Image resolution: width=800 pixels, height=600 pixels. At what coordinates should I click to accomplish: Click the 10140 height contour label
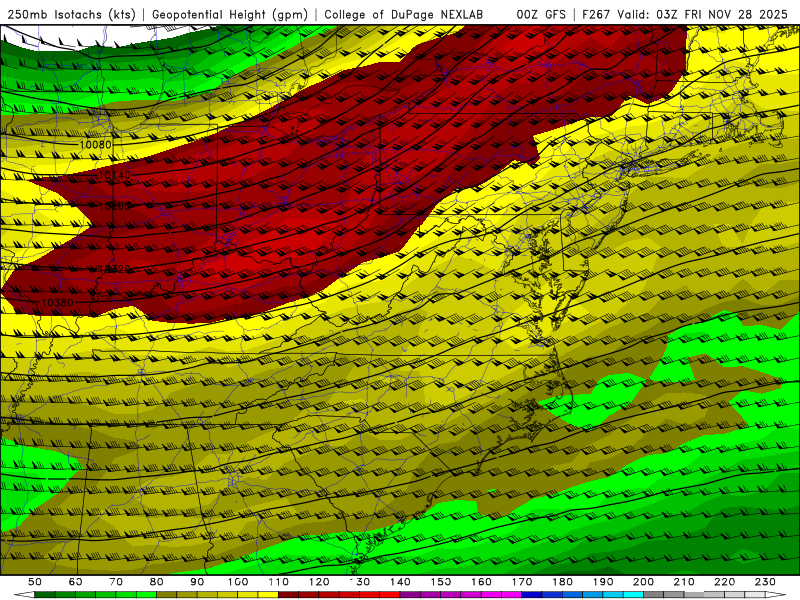[114, 175]
